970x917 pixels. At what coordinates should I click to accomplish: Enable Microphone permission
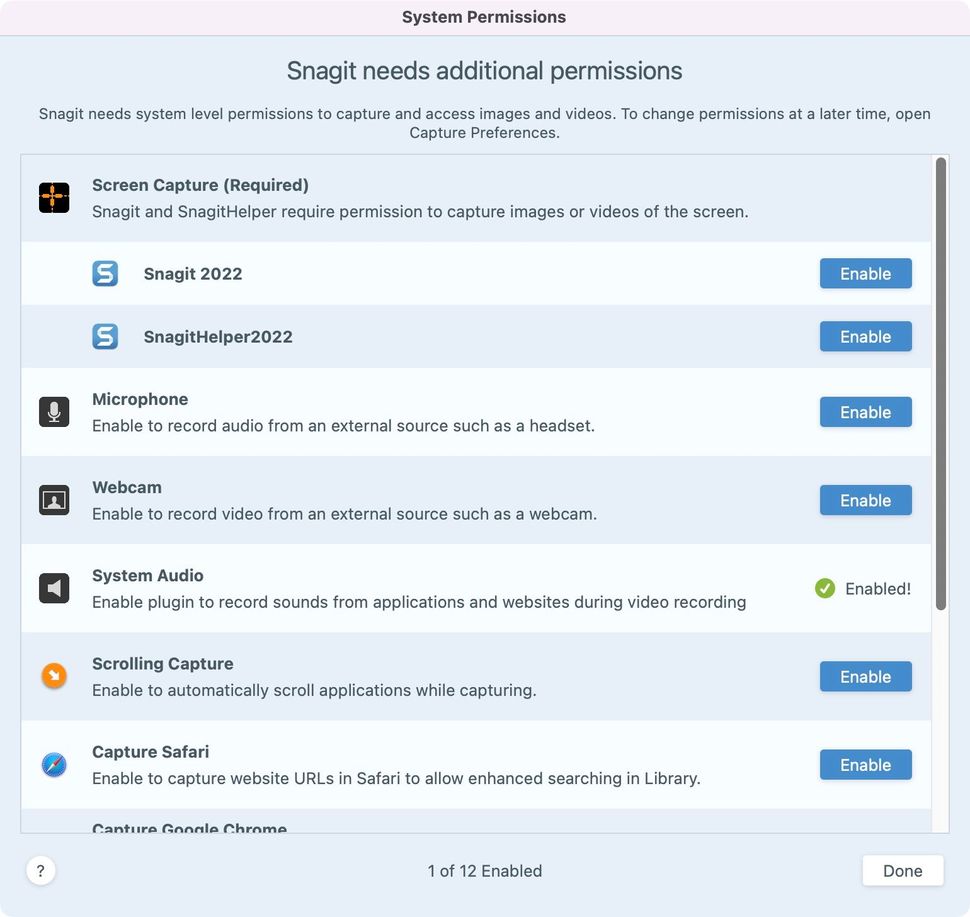pyautogui.click(x=865, y=412)
